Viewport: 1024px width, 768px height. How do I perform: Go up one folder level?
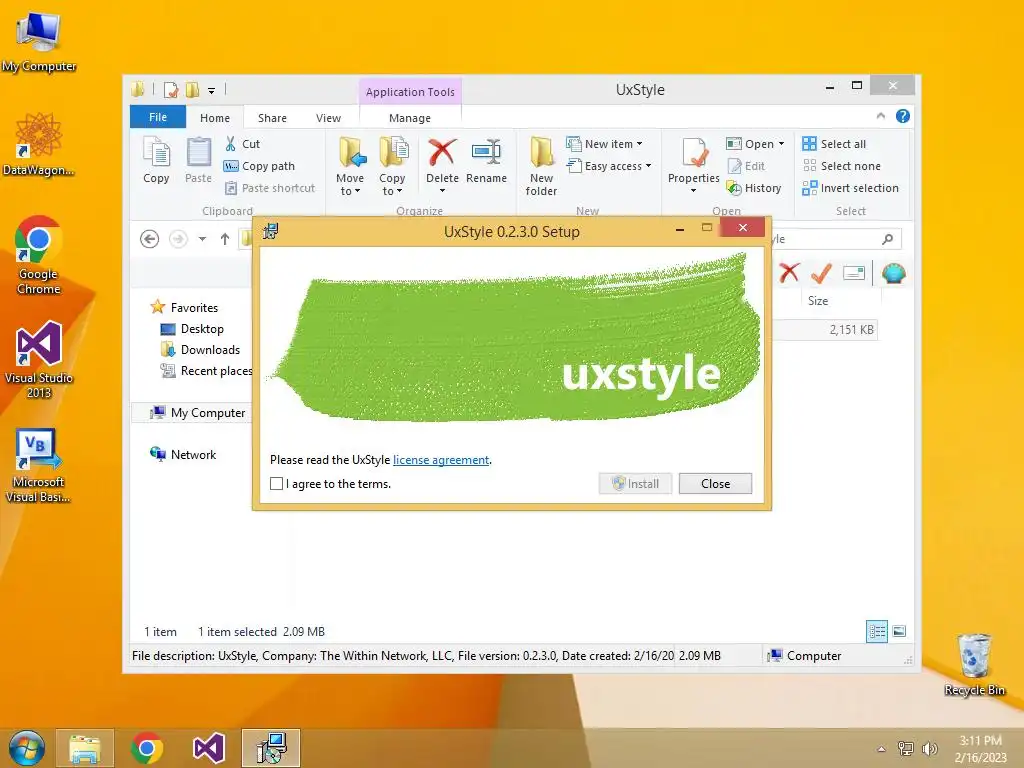point(225,239)
